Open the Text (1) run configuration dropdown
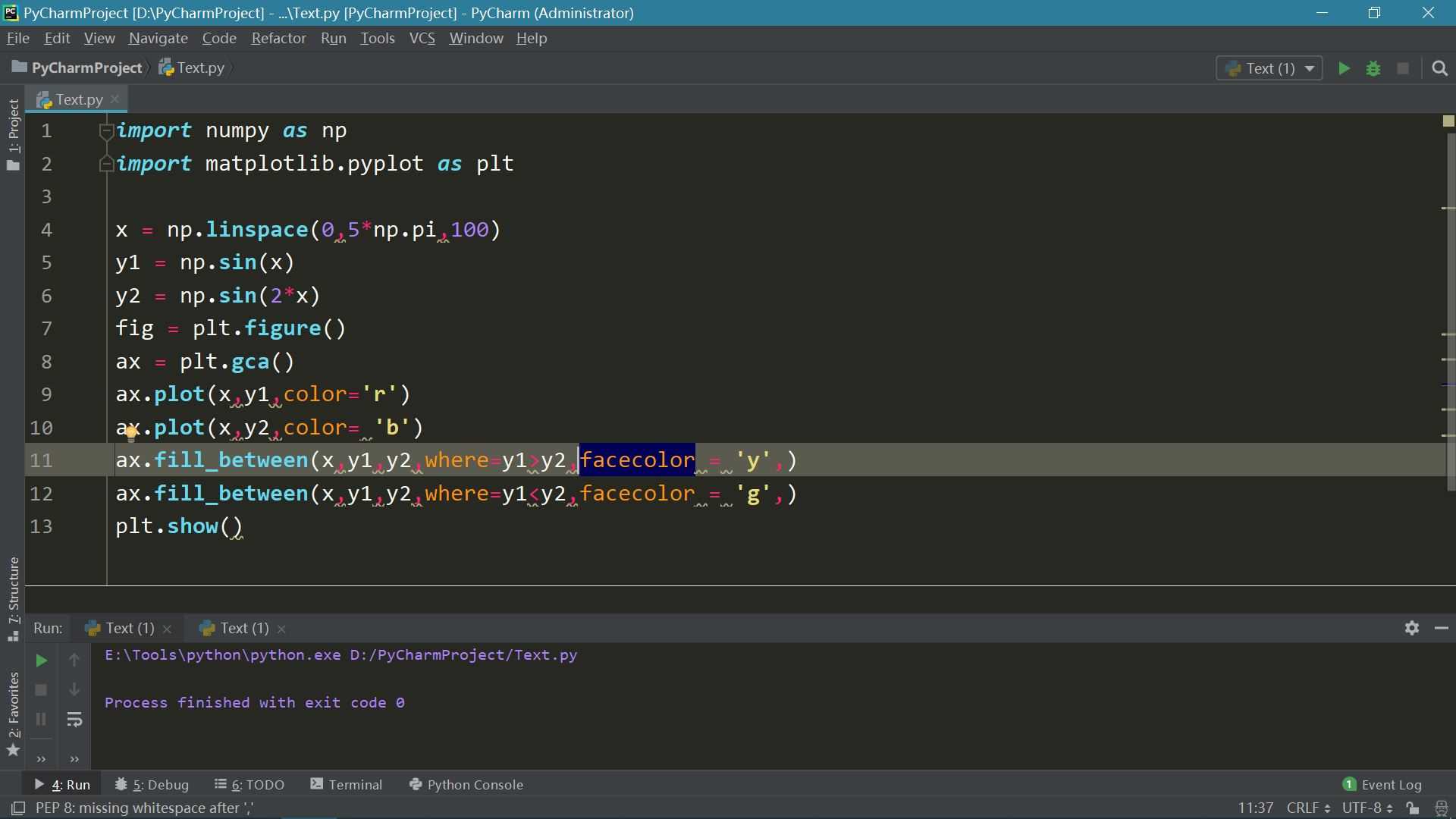 pos(1269,68)
